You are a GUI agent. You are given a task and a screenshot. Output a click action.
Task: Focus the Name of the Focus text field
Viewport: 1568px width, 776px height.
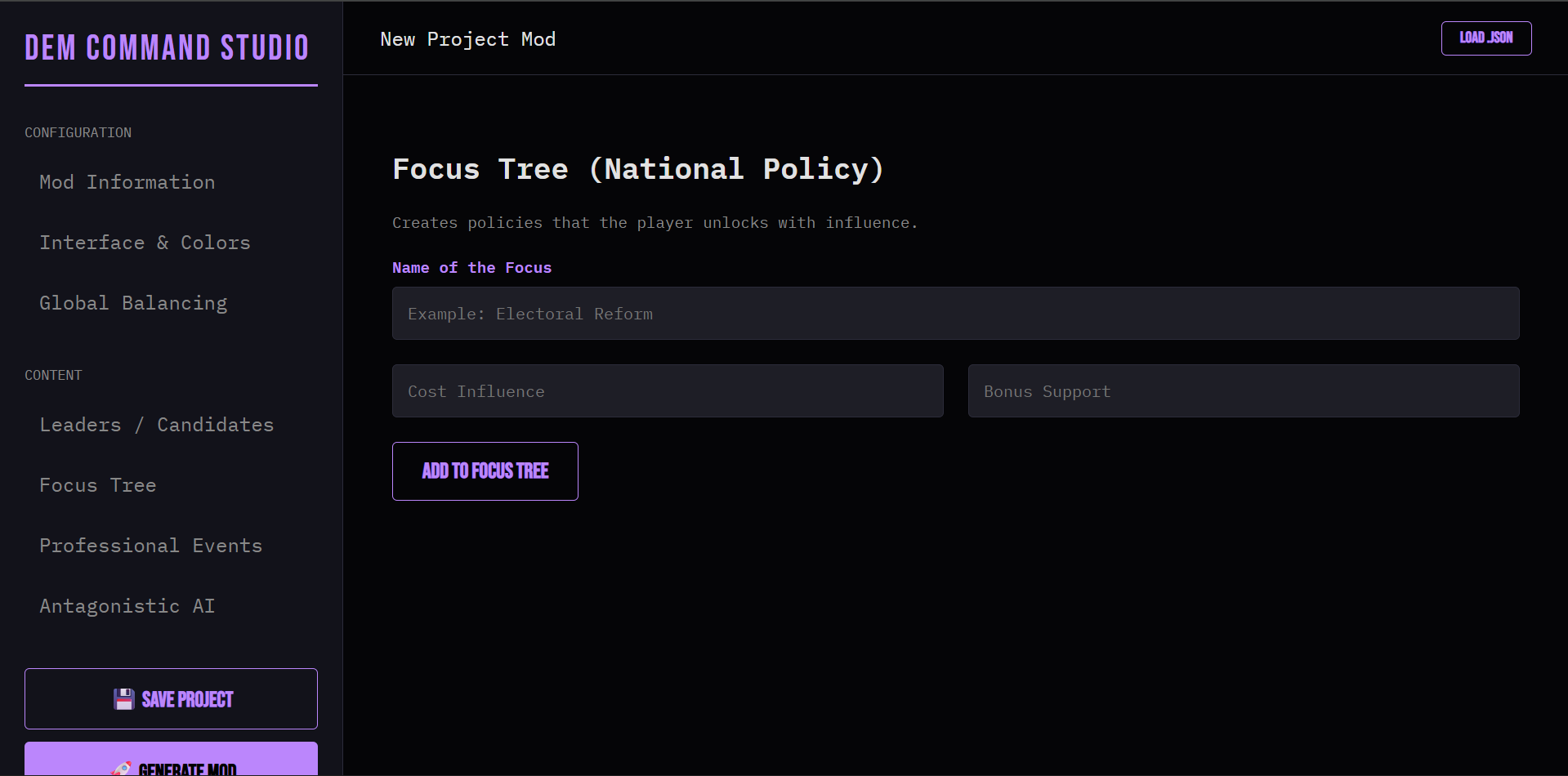click(955, 314)
